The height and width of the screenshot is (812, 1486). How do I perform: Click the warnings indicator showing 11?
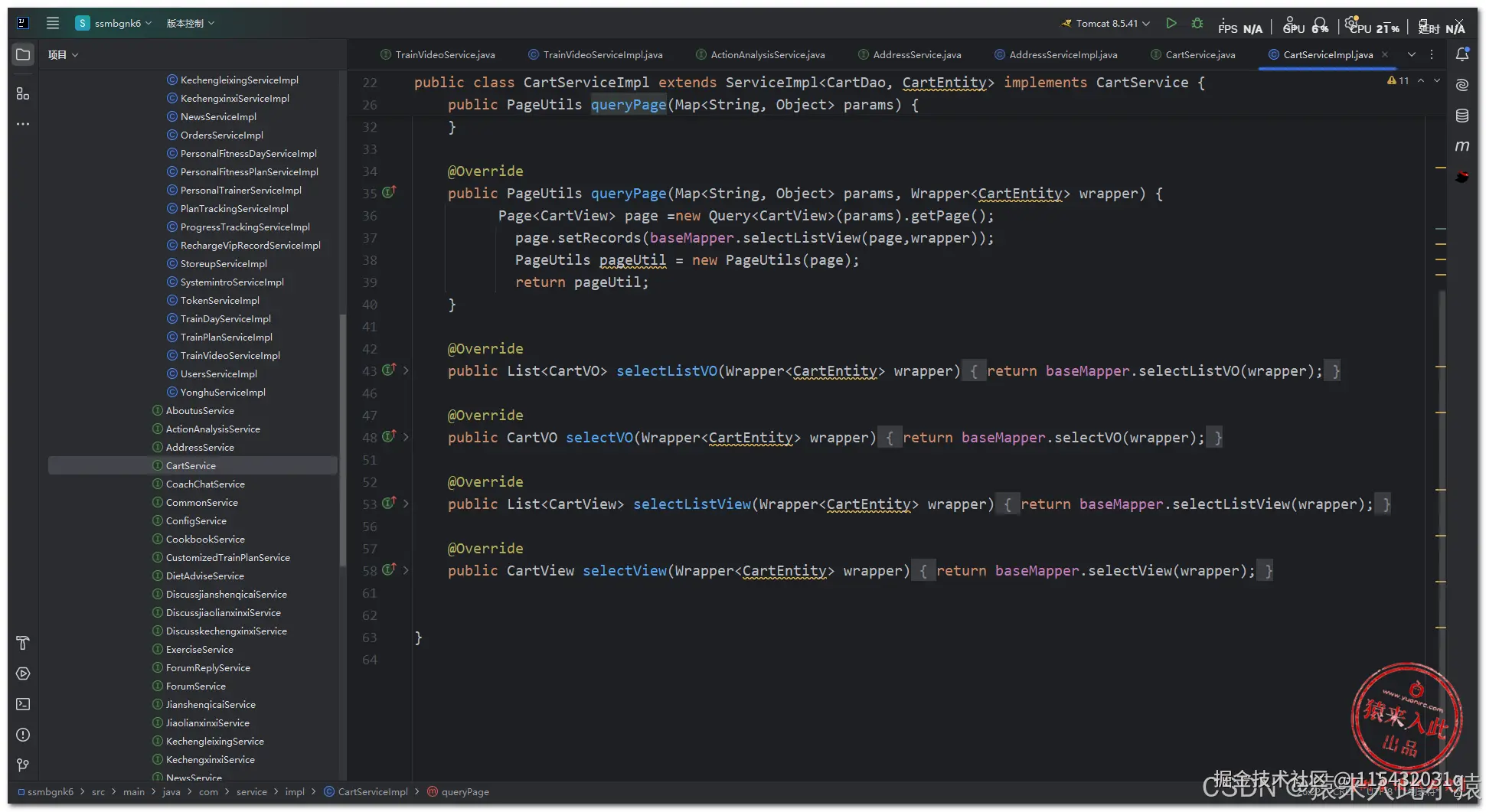click(x=1398, y=80)
